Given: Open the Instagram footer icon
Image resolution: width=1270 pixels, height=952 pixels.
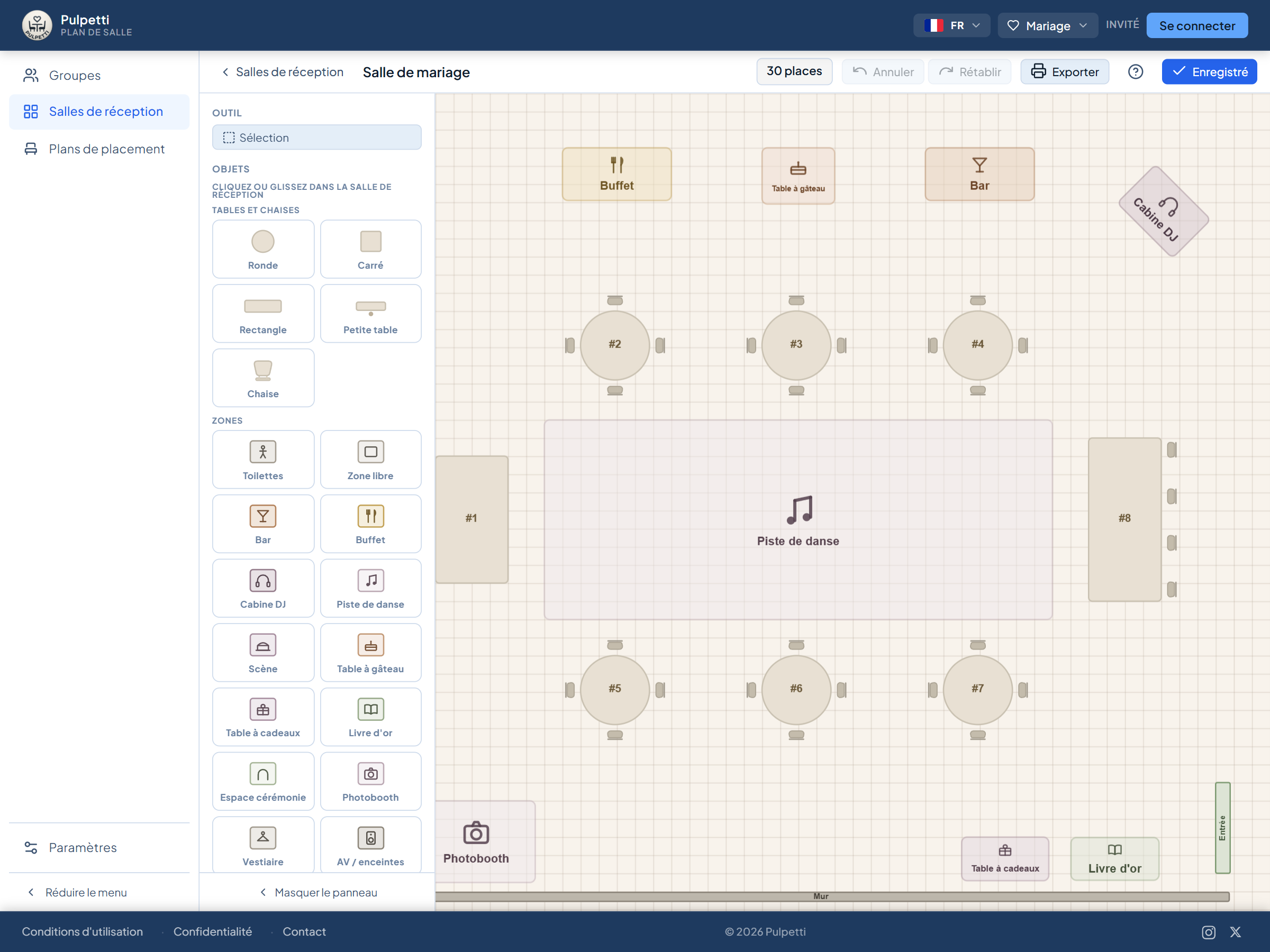Looking at the screenshot, I should [x=1208, y=932].
